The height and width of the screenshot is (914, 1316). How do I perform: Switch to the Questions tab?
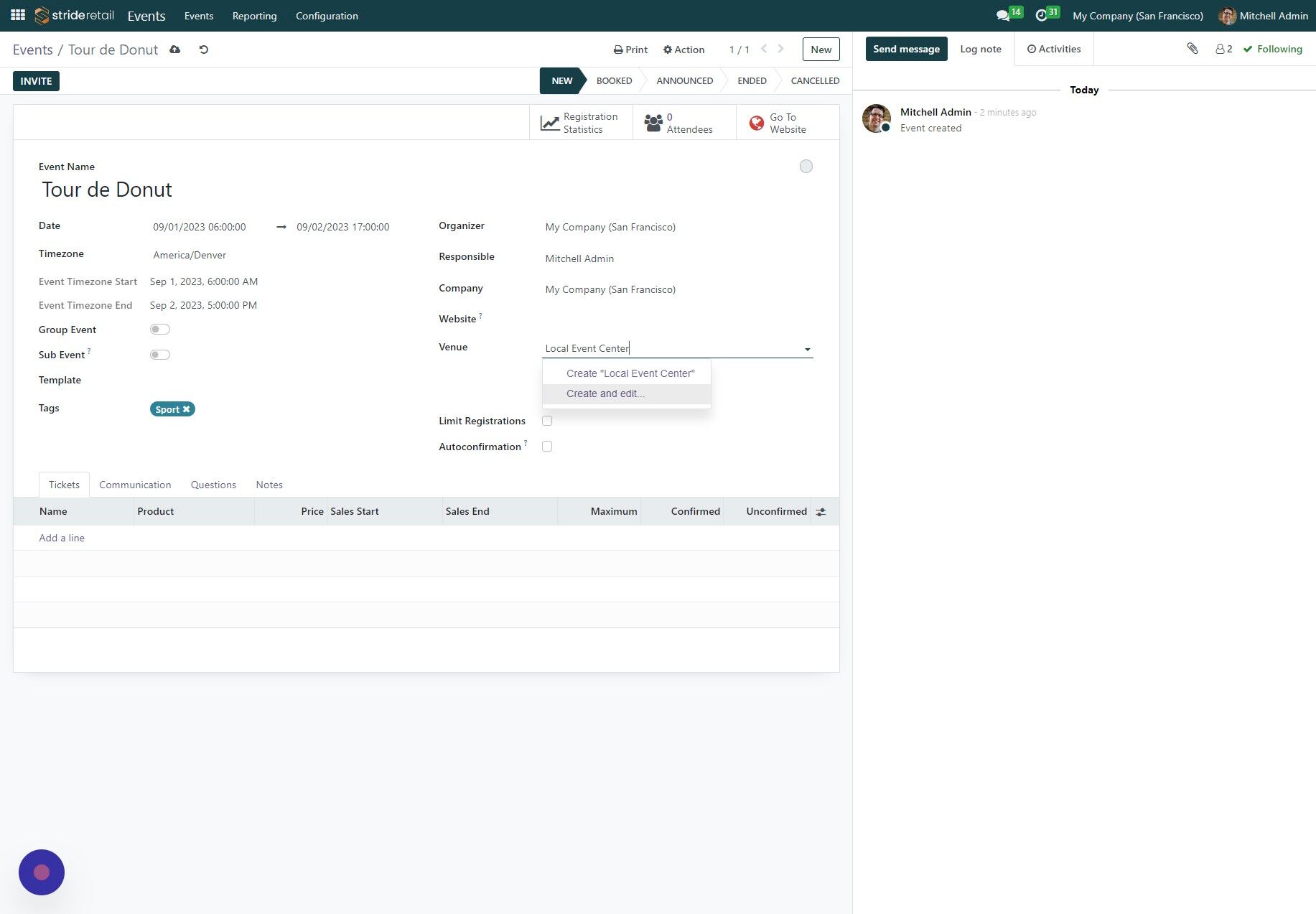click(213, 485)
